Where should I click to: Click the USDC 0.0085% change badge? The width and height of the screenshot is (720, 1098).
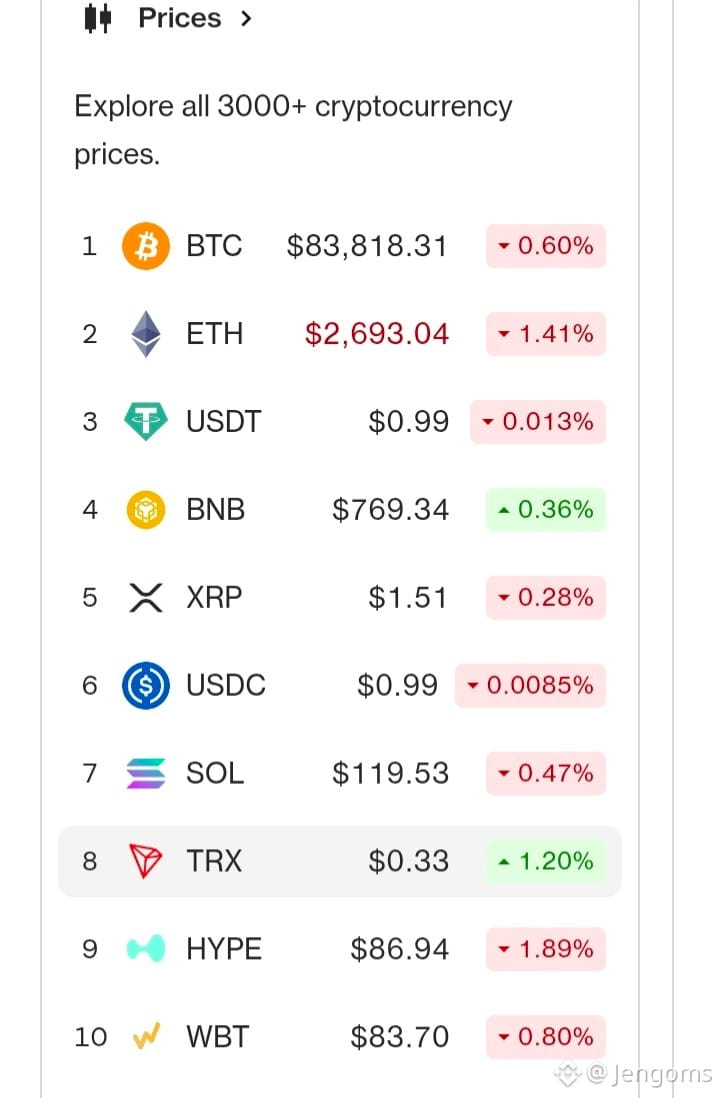point(530,686)
